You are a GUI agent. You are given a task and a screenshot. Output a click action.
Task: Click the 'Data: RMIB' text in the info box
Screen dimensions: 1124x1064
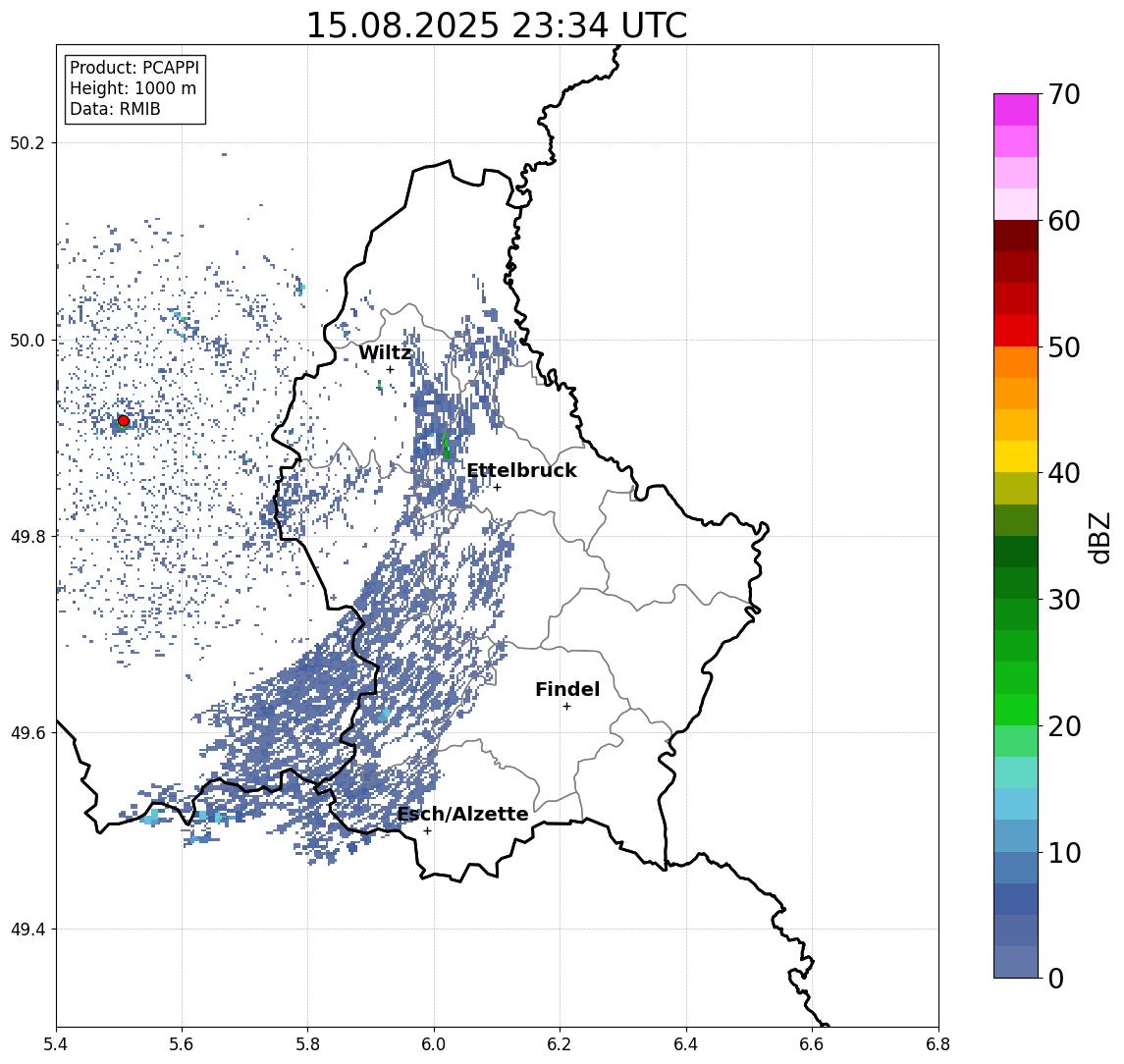115,109
